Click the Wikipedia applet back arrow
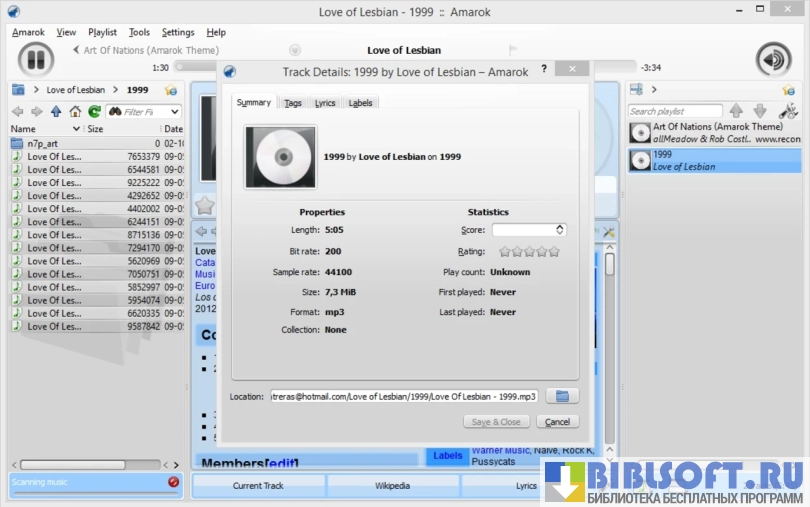 (201, 232)
